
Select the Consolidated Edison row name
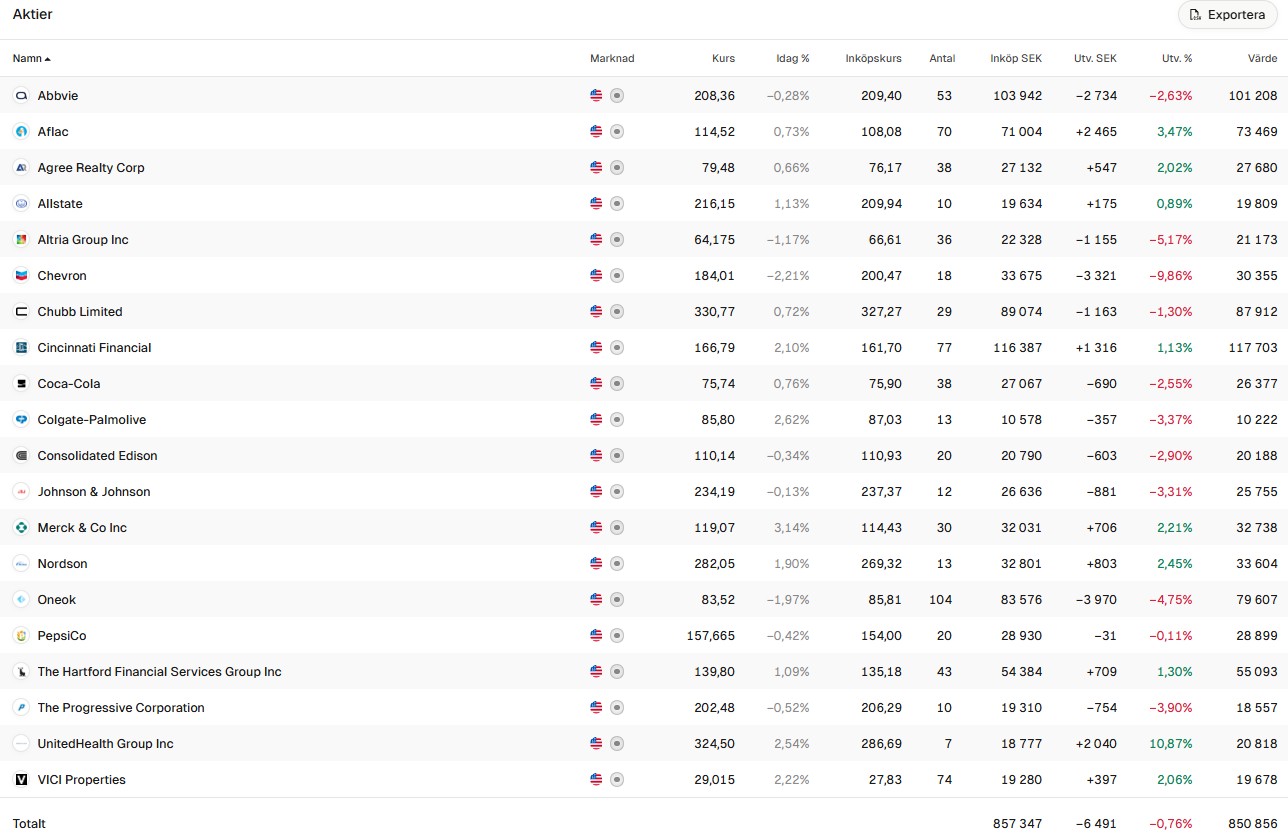[x=97, y=455]
